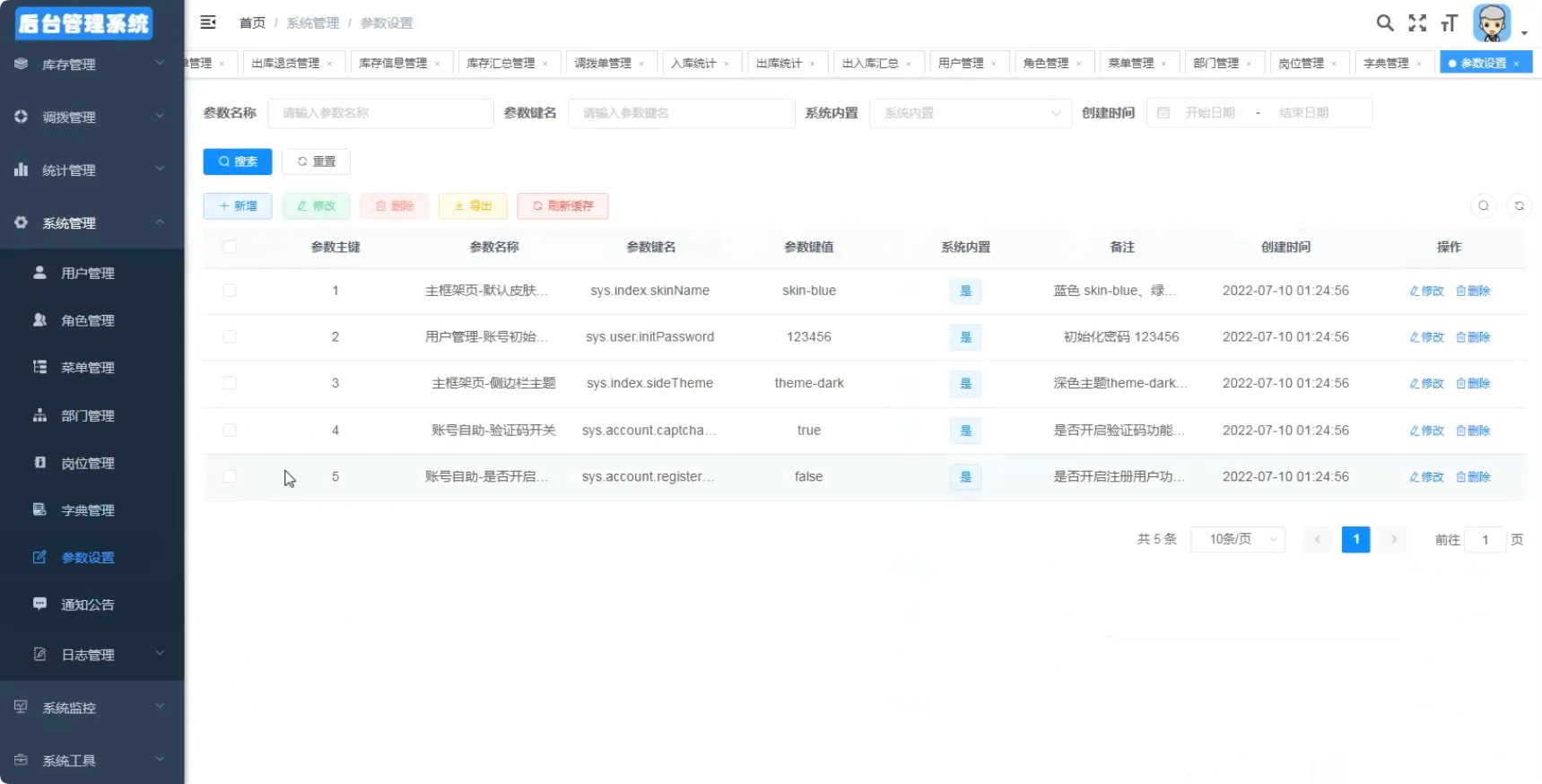This screenshot has height=784, width=1542.
Task: Open the top-right search magnifier icon
Action: [1385, 23]
